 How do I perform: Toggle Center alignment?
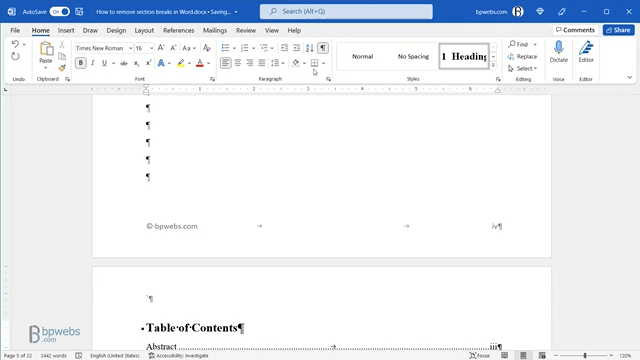(x=238, y=63)
